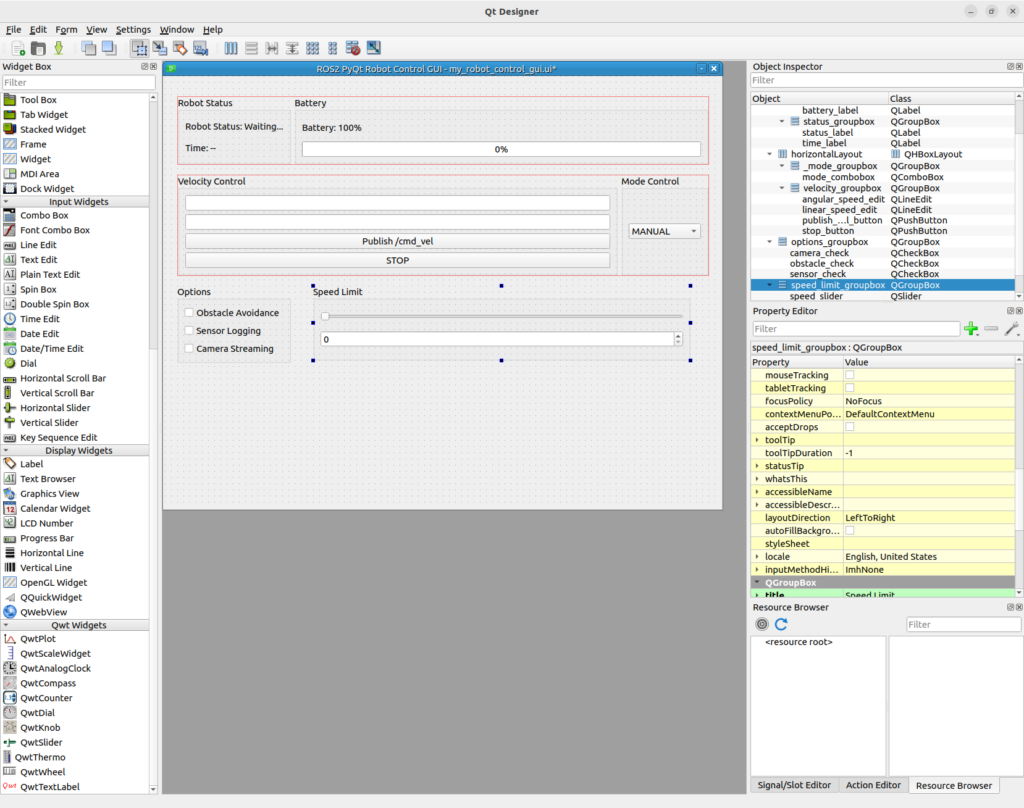Click the remove property minus icon

tap(991, 329)
